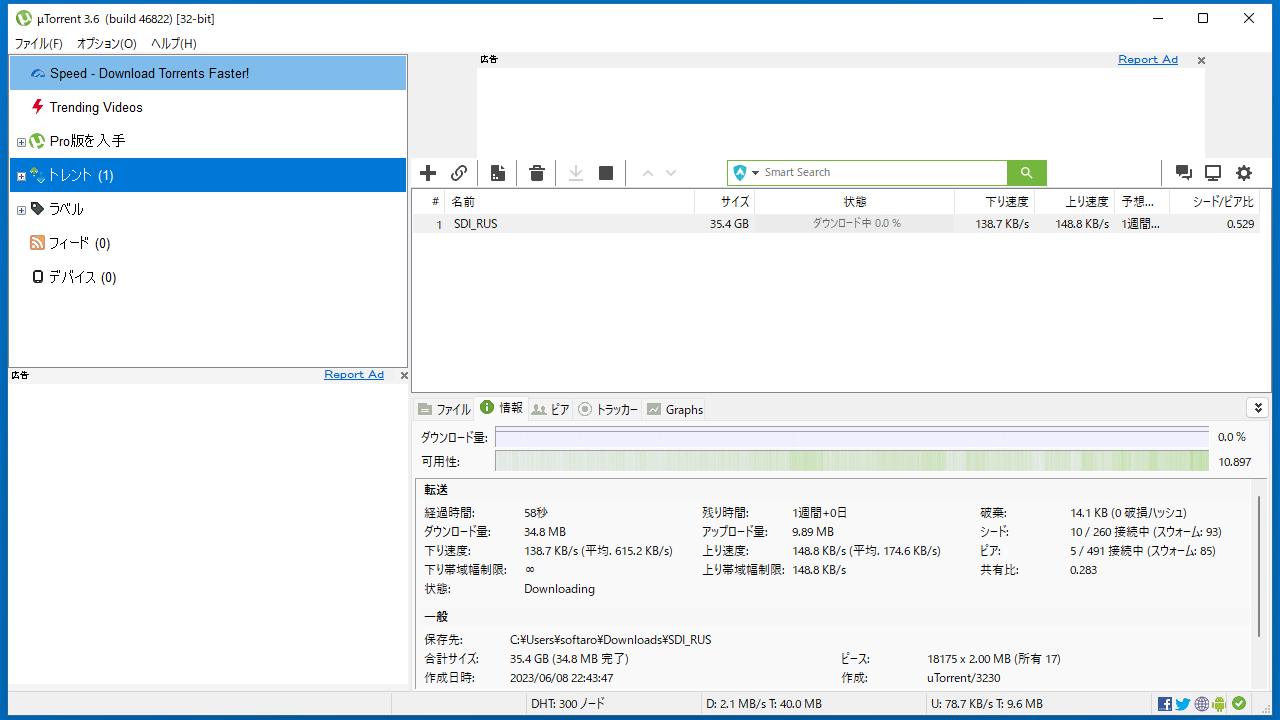The width and height of the screenshot is (1280, 720).
Task: Click DHT: 300 ノード in status bar
Action: [568, 704]
